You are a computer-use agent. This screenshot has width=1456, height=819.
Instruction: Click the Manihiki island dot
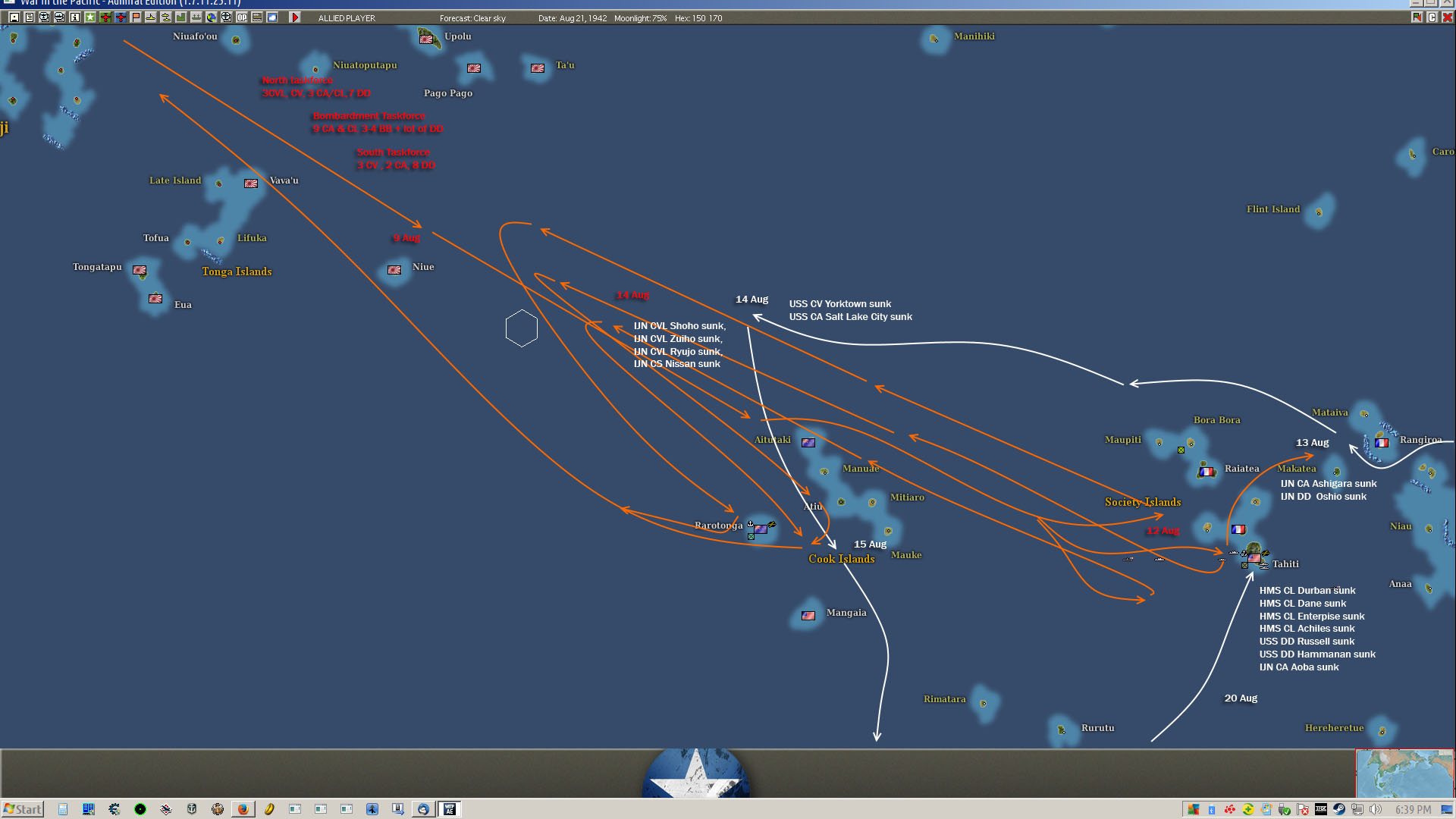tap(934, 39)
